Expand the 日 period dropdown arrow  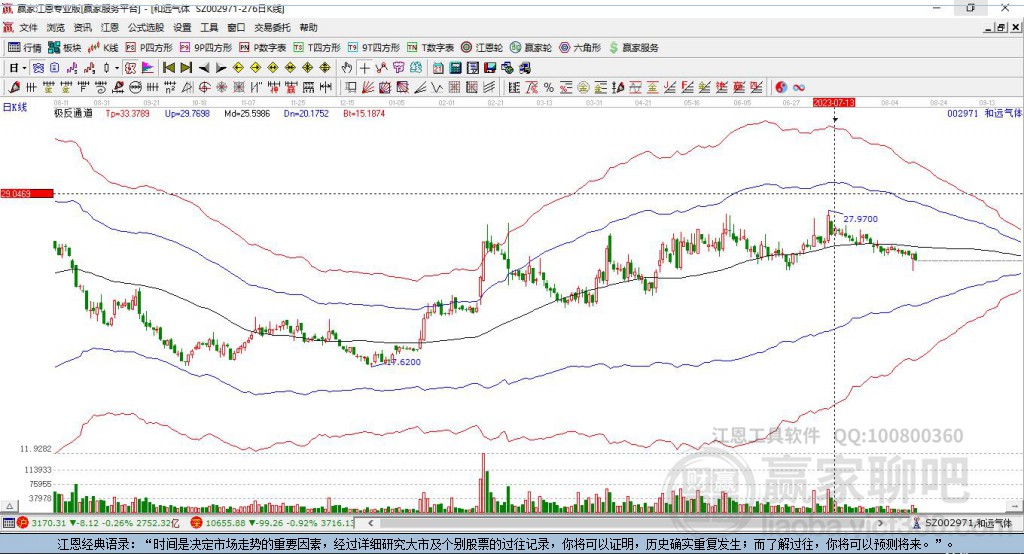point(24,68)
